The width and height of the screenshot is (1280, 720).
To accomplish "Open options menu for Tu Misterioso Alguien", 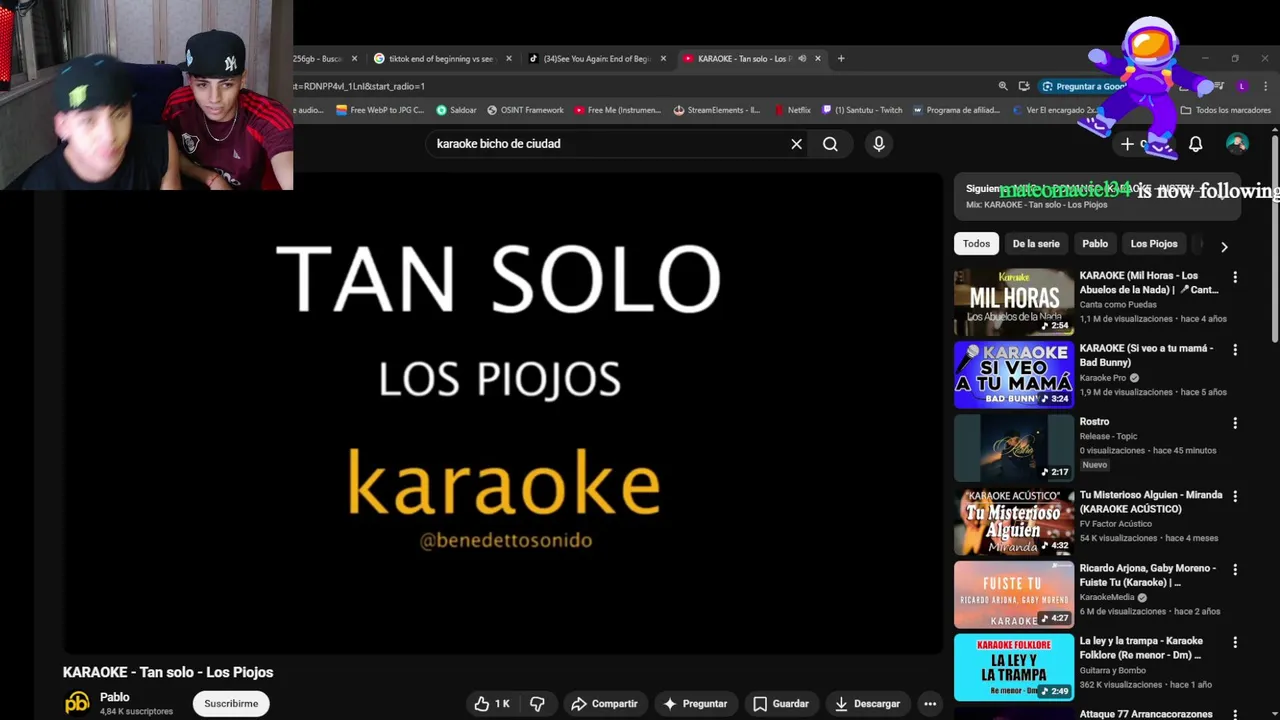I will [x=1235, y=496].
